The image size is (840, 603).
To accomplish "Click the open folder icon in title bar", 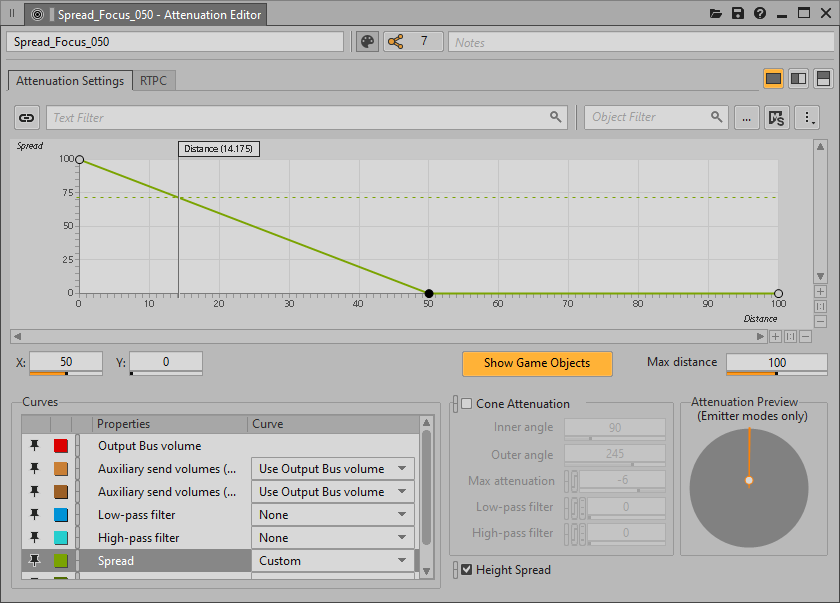I will [x=716, y=14].
